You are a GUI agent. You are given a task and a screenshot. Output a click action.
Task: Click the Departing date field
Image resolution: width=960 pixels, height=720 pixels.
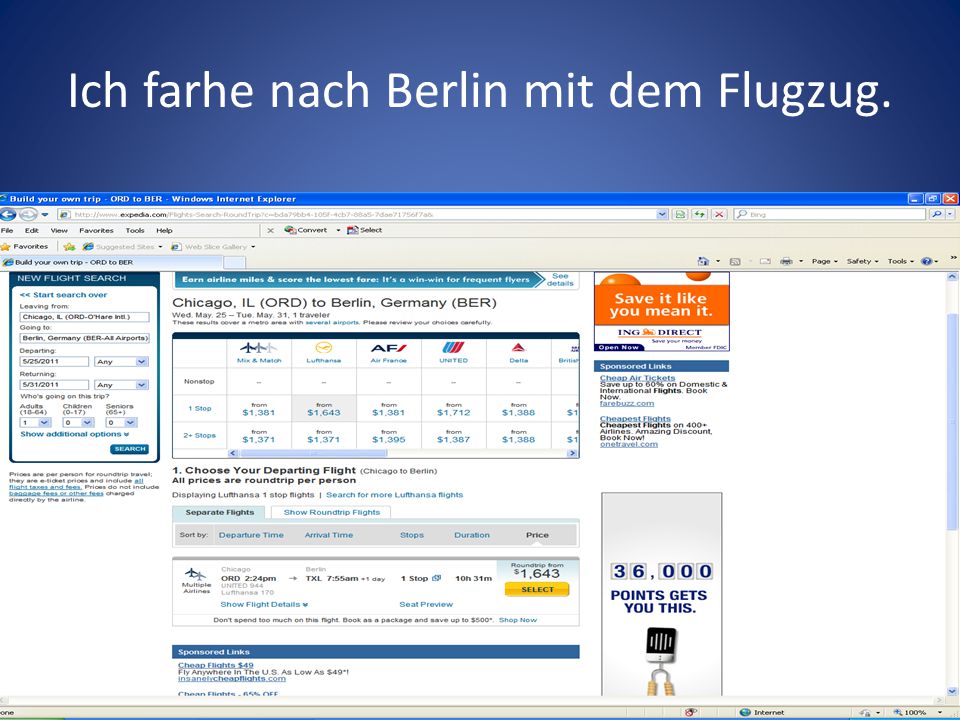tap(54, 362)
